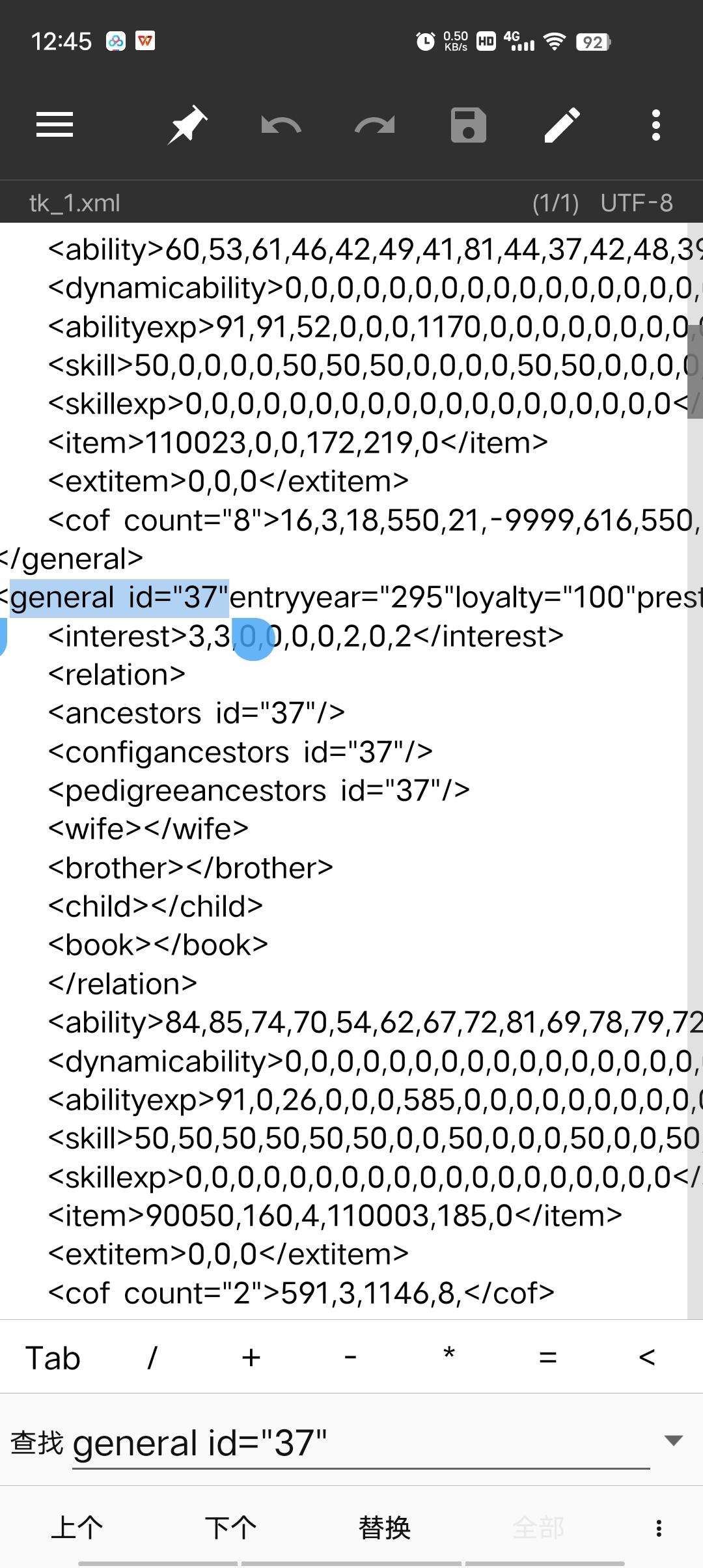Open the UTF-8 encoding selector
Screen dimensions: 703x1568
(x=637, y=203)
